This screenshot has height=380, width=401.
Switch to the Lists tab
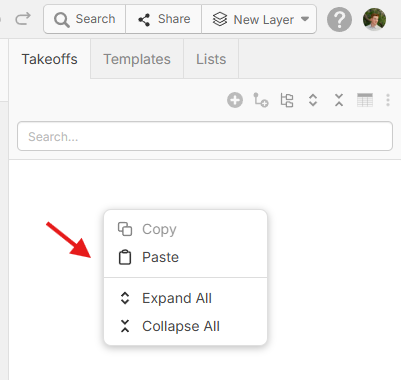tap(211, 59)
